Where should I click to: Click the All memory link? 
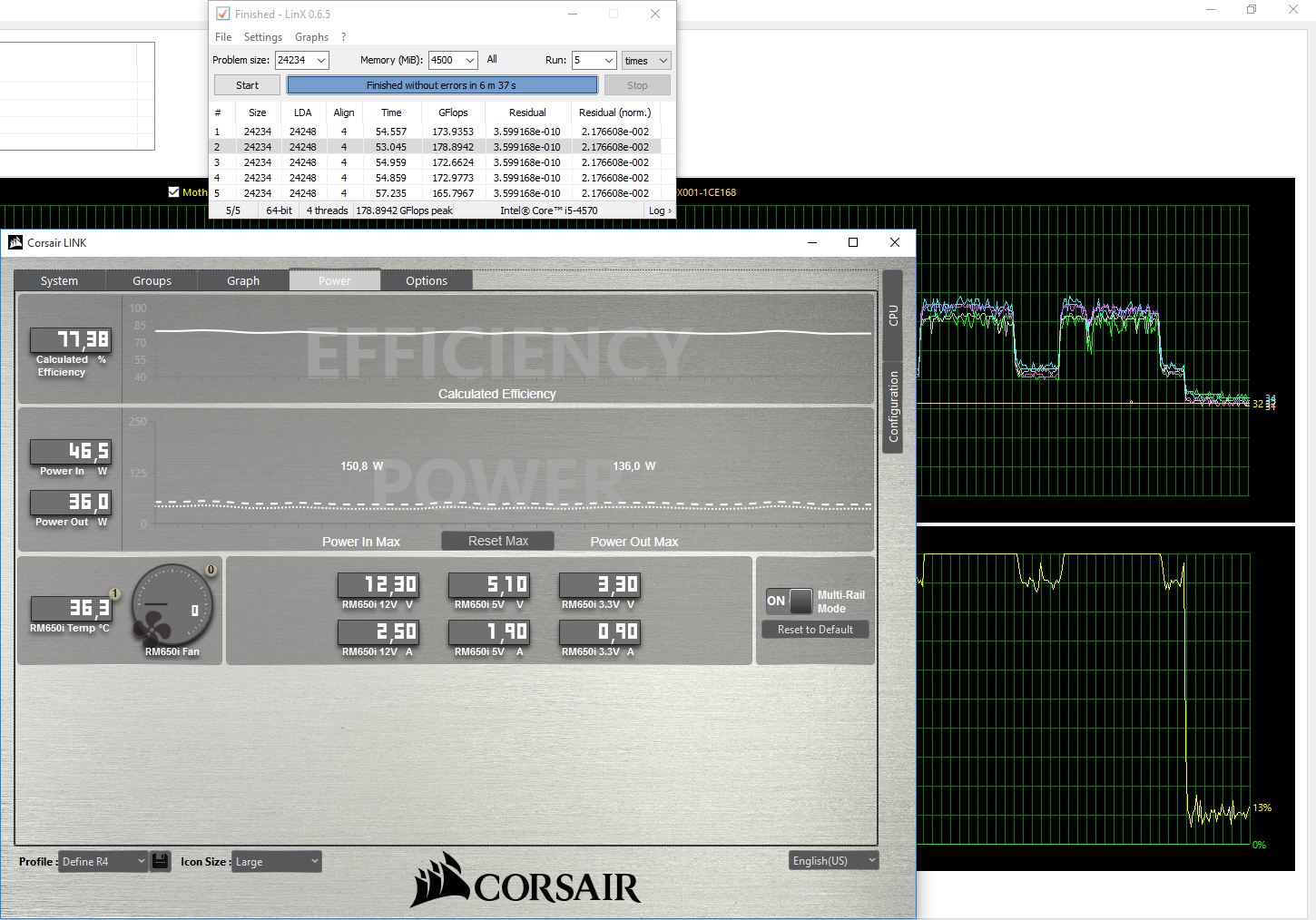tap(492, 59)
